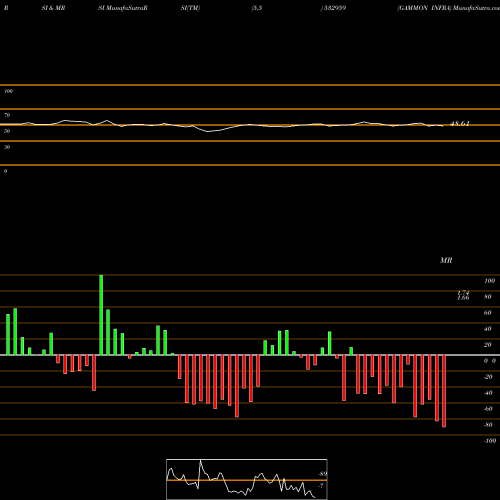Click the 80 label on MR axis
Image resolution: width=500 pixels, height=500 pixels.
[488, 297]
